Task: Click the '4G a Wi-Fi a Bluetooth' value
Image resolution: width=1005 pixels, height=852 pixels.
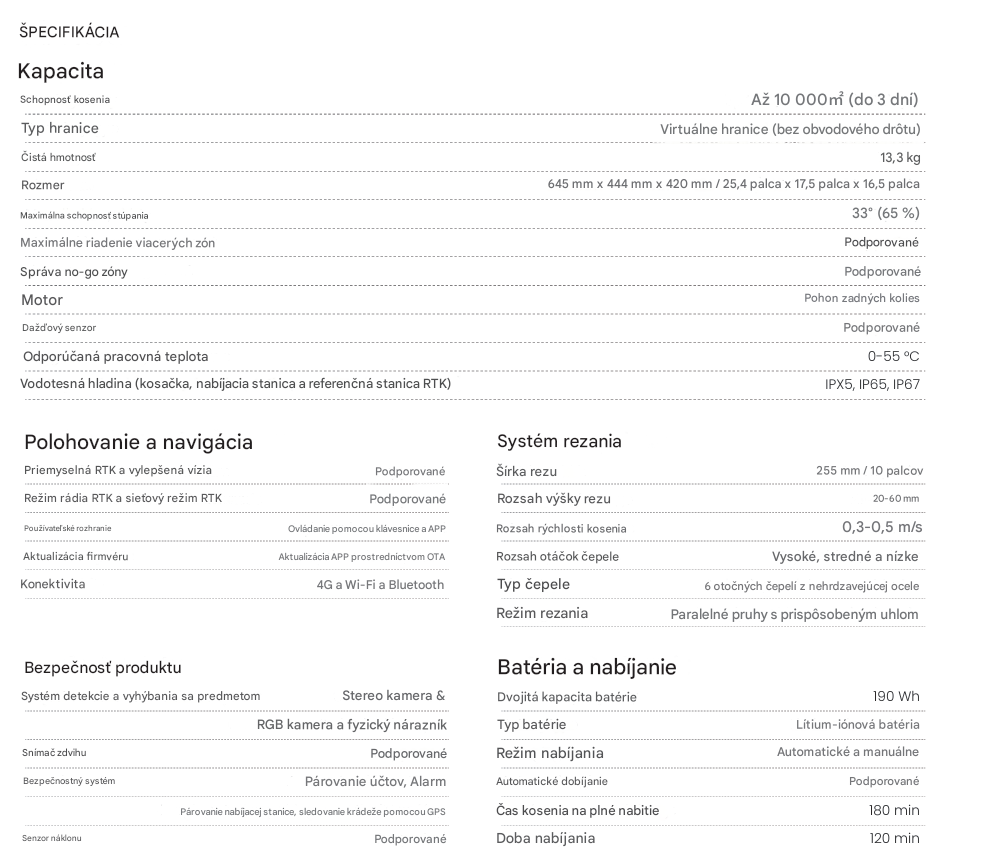Action: [x=380, y=585]
